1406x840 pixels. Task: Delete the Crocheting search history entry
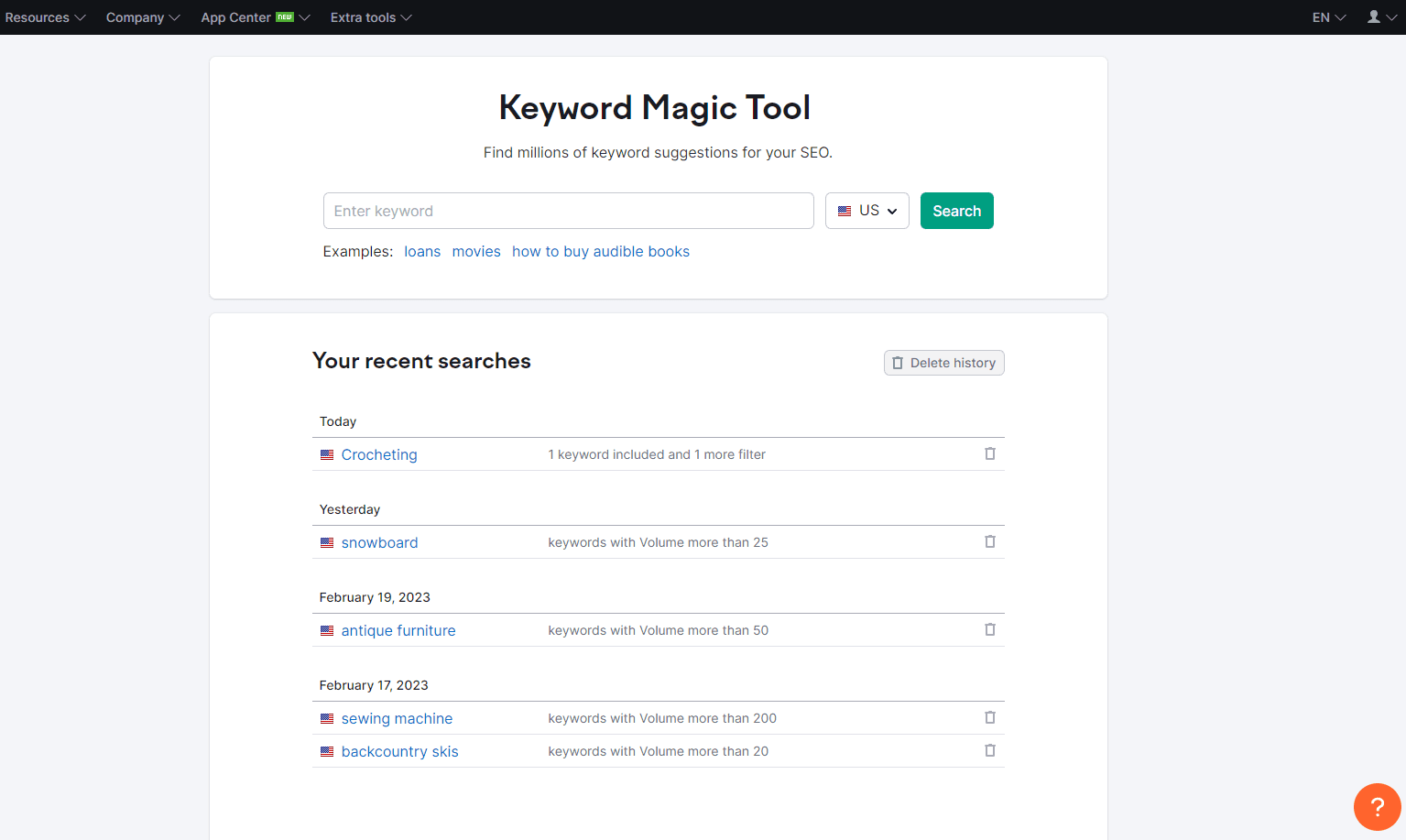coord(990,453)
